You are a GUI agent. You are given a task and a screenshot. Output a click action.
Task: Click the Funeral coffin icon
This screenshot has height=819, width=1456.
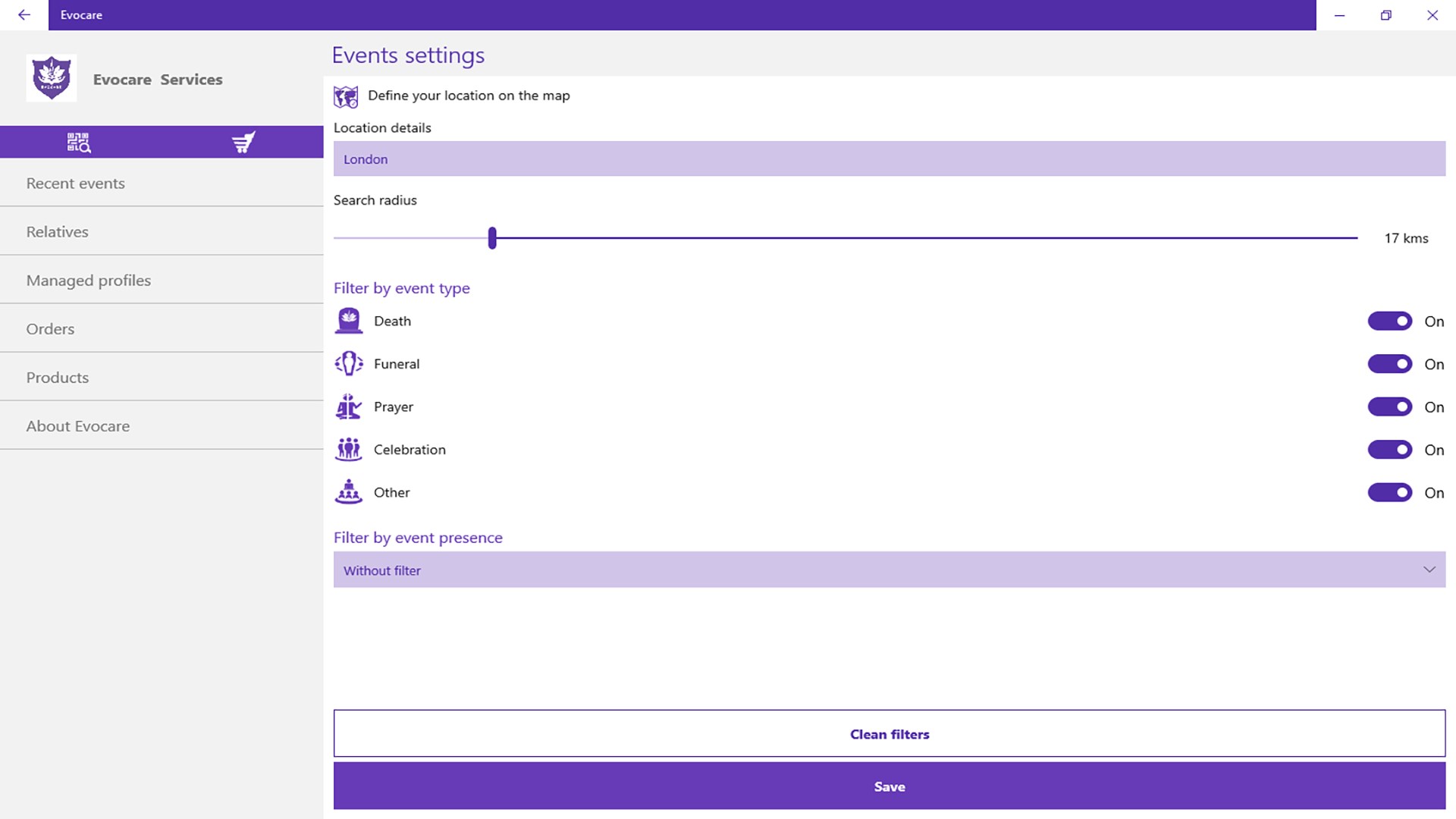coord(349,364)
